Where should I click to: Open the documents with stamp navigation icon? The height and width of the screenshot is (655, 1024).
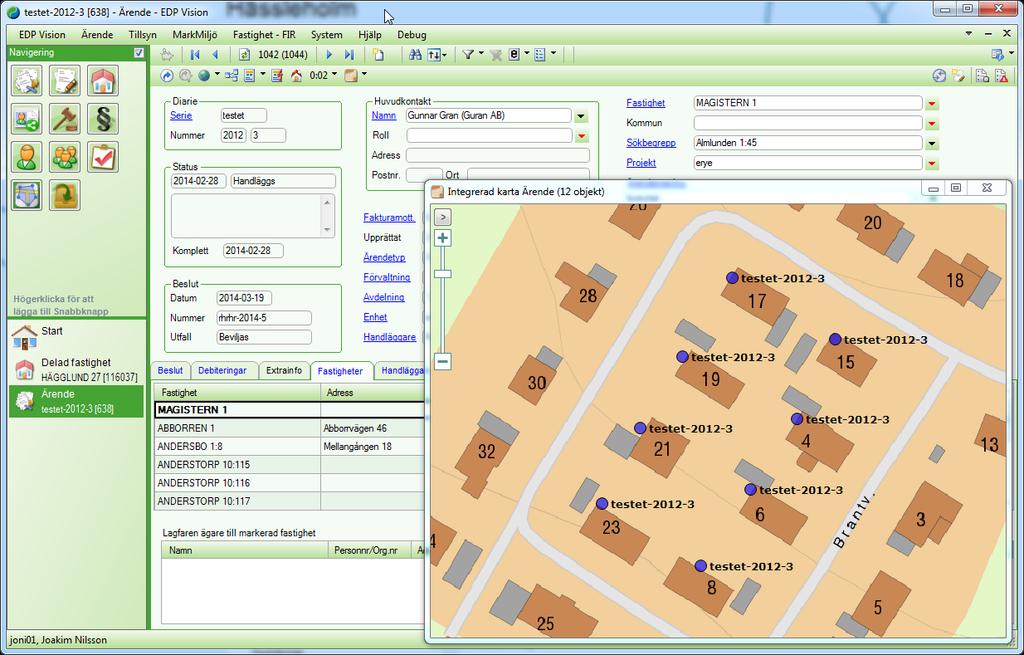point(27,81)
